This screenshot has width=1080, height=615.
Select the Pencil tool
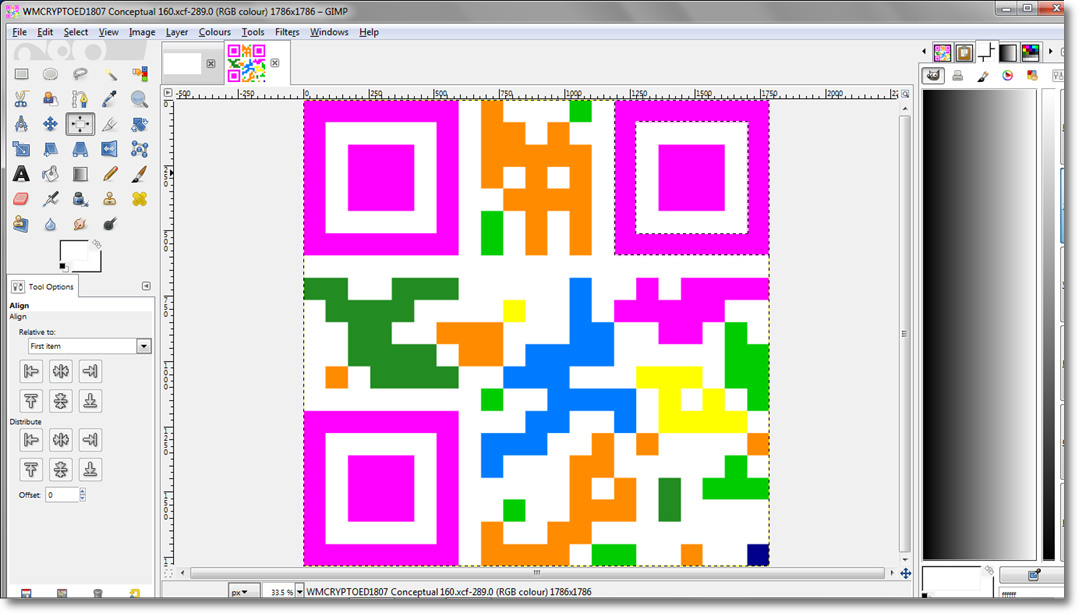[110, 174]
